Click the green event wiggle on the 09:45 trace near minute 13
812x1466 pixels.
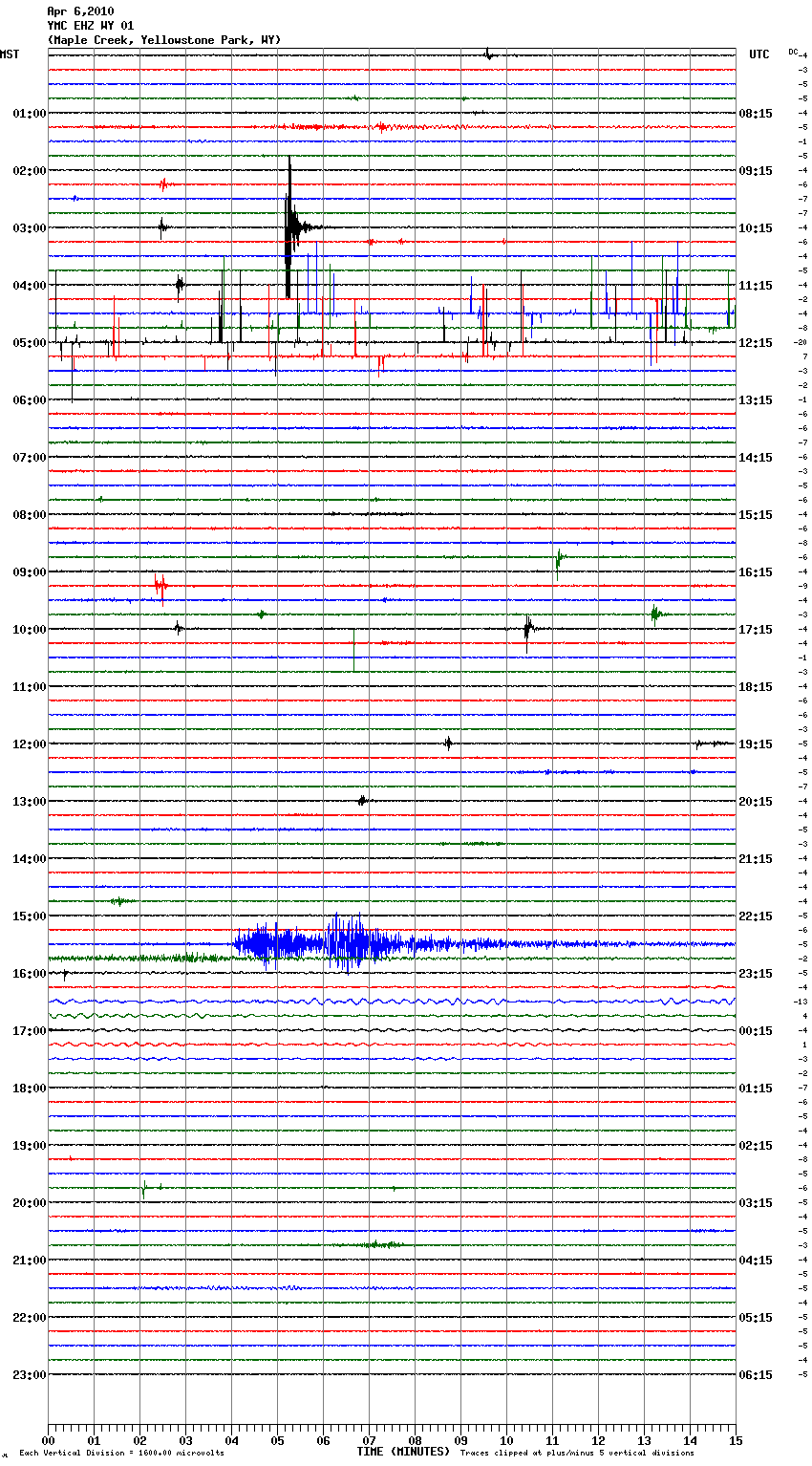(x=656, y=614)
